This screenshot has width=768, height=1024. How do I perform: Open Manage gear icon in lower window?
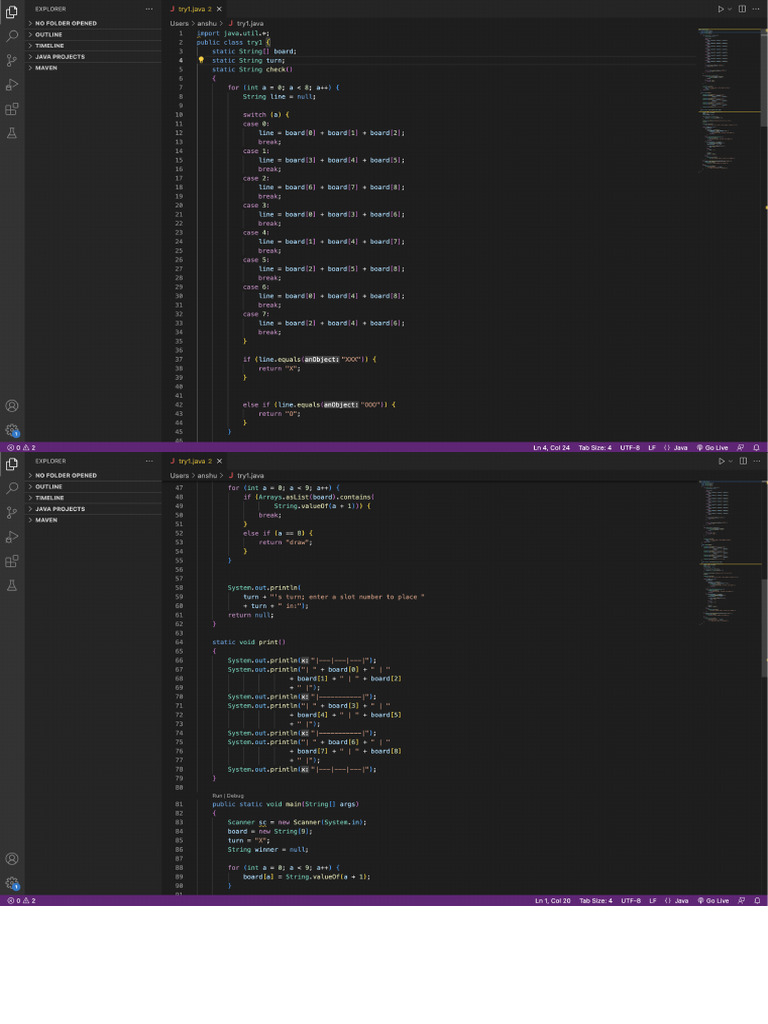[x=12, y=883]
